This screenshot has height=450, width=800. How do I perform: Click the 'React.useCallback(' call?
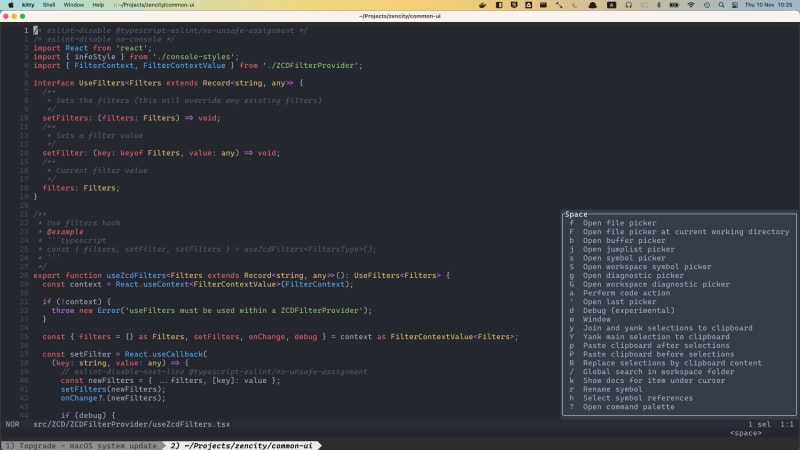coord(166,354)
